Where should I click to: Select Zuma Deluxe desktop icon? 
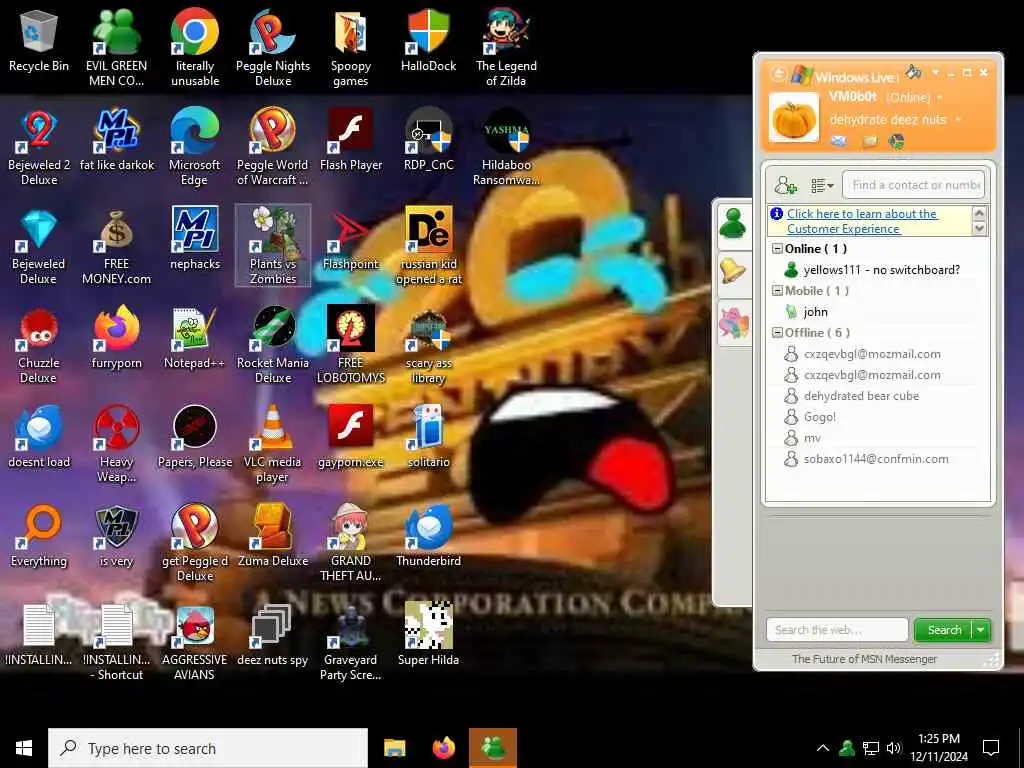coord(273,537)
